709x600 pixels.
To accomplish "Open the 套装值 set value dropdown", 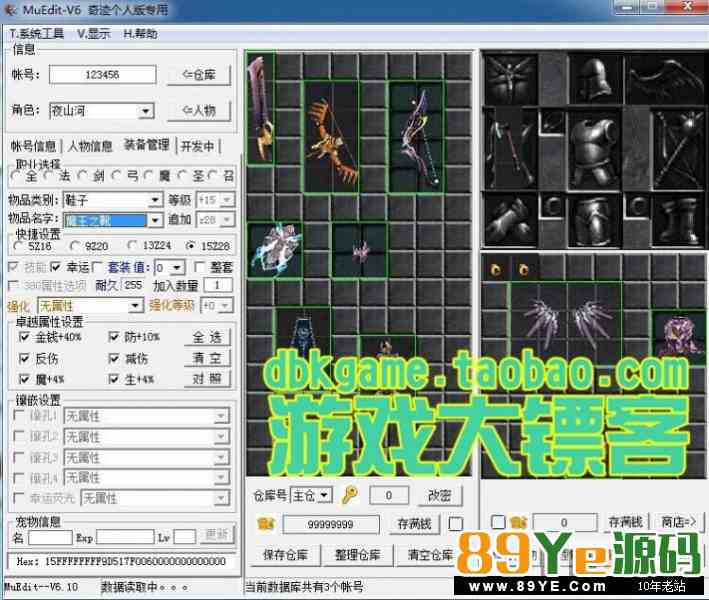I will click(x=177, y=268).
